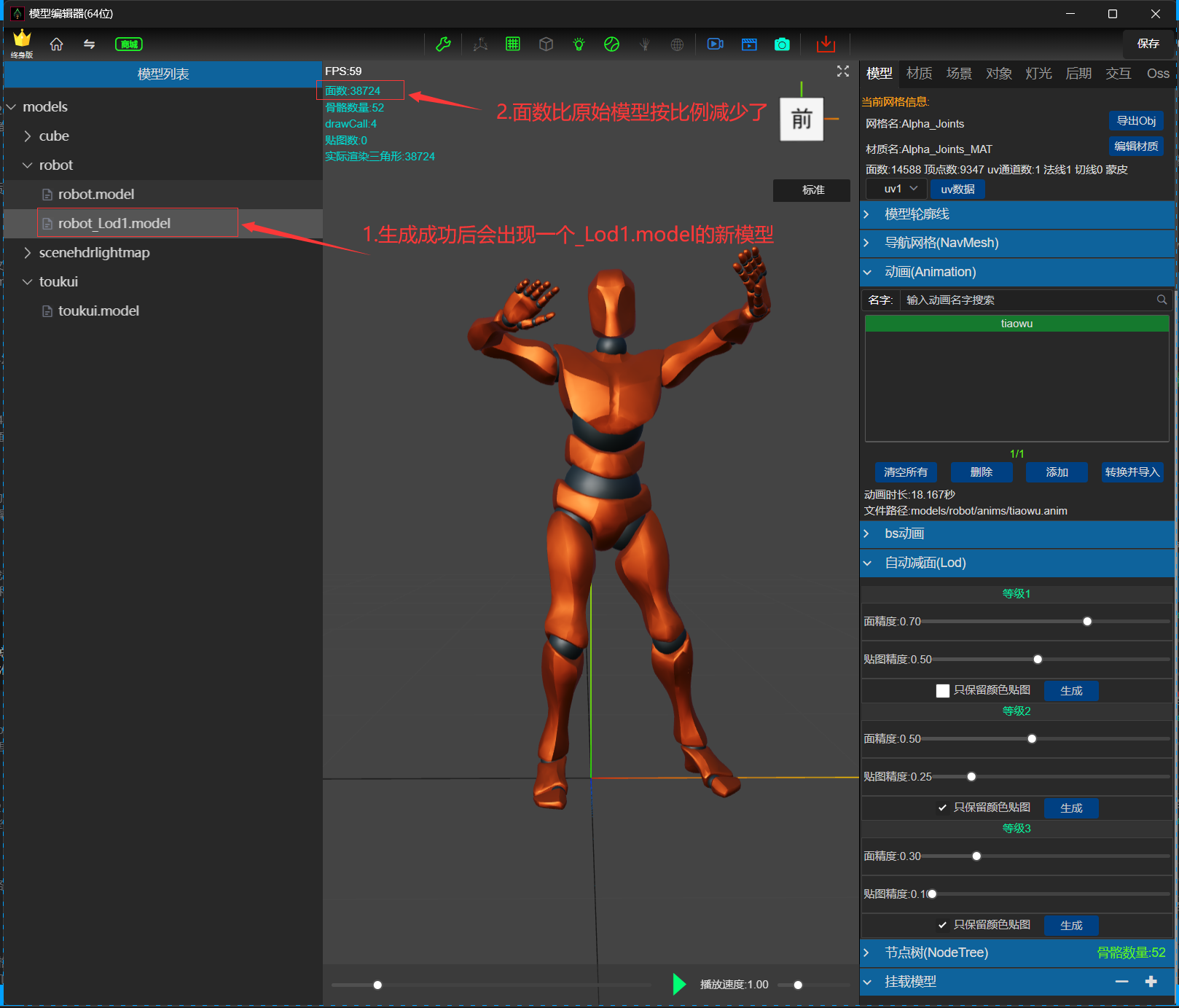Select robot_Lod1.model in model list
The image size is (1179, 1008).
(163, 224)
